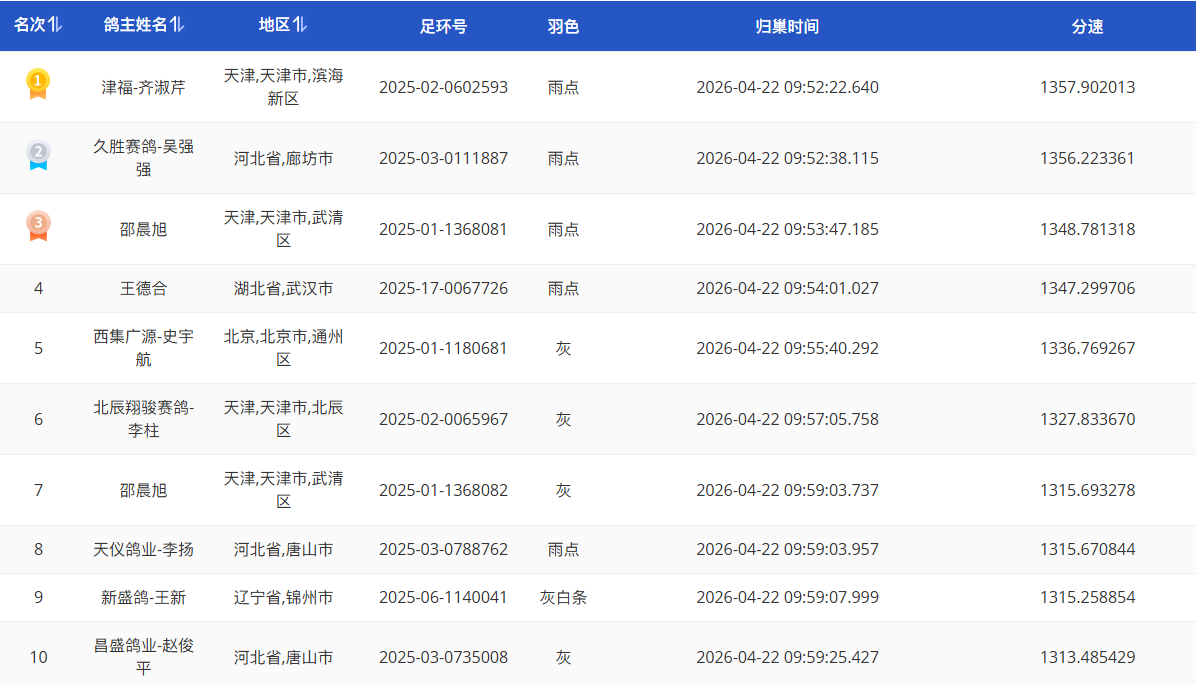Viewport: 1196px width, 685px height.
Task: Click the gold first place medal icon
Action: 38,85
